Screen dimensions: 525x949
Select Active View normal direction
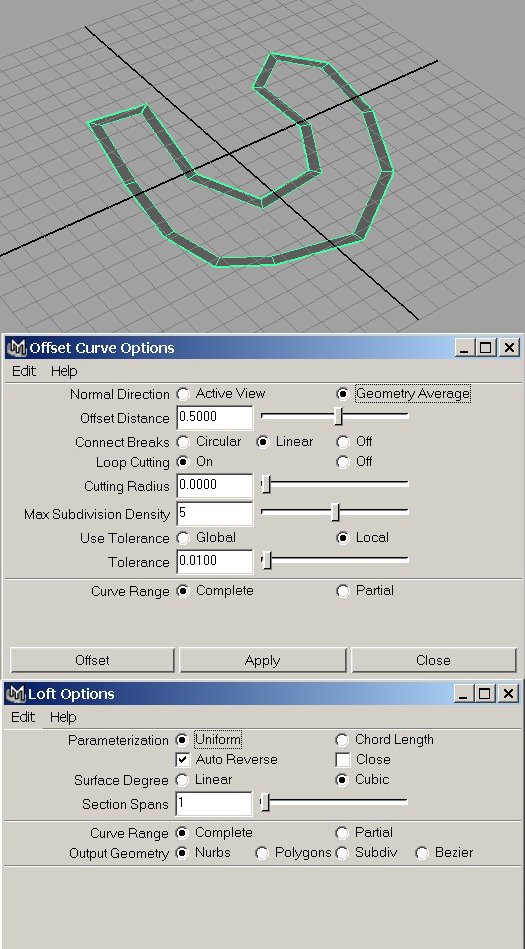[x=183, y=394]
